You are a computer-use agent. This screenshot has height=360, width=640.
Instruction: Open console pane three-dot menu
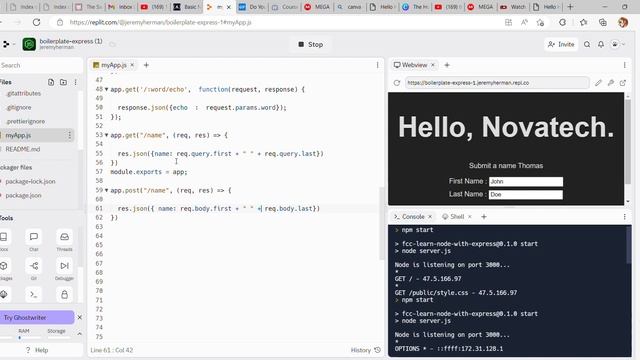[624, 217]
